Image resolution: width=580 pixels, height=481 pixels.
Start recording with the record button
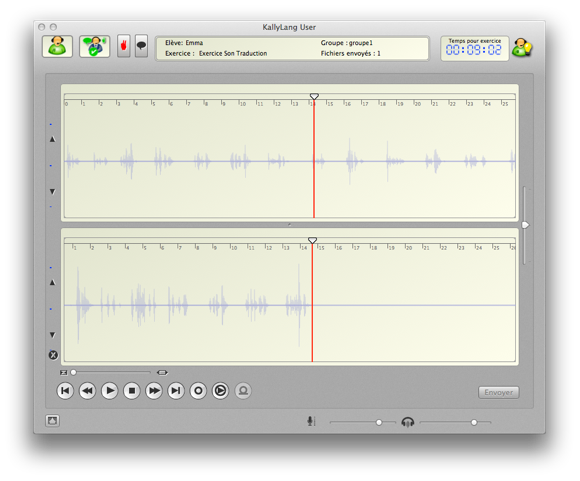[198, 391]
